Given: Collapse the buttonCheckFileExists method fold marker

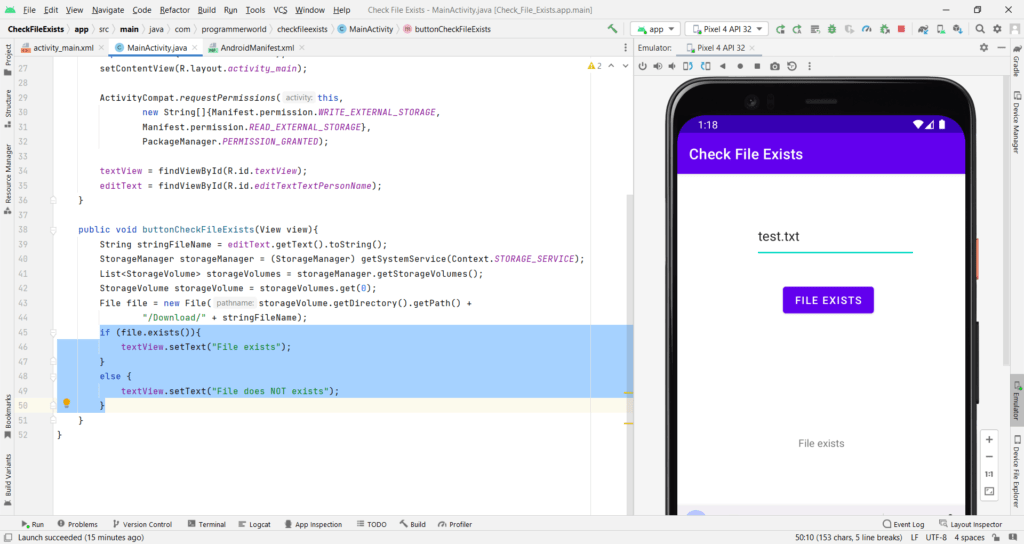Looking at the screenshot, I should coord(54,230).
